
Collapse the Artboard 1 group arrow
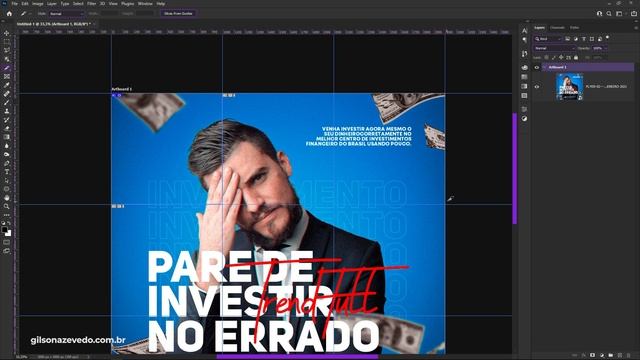544,67
